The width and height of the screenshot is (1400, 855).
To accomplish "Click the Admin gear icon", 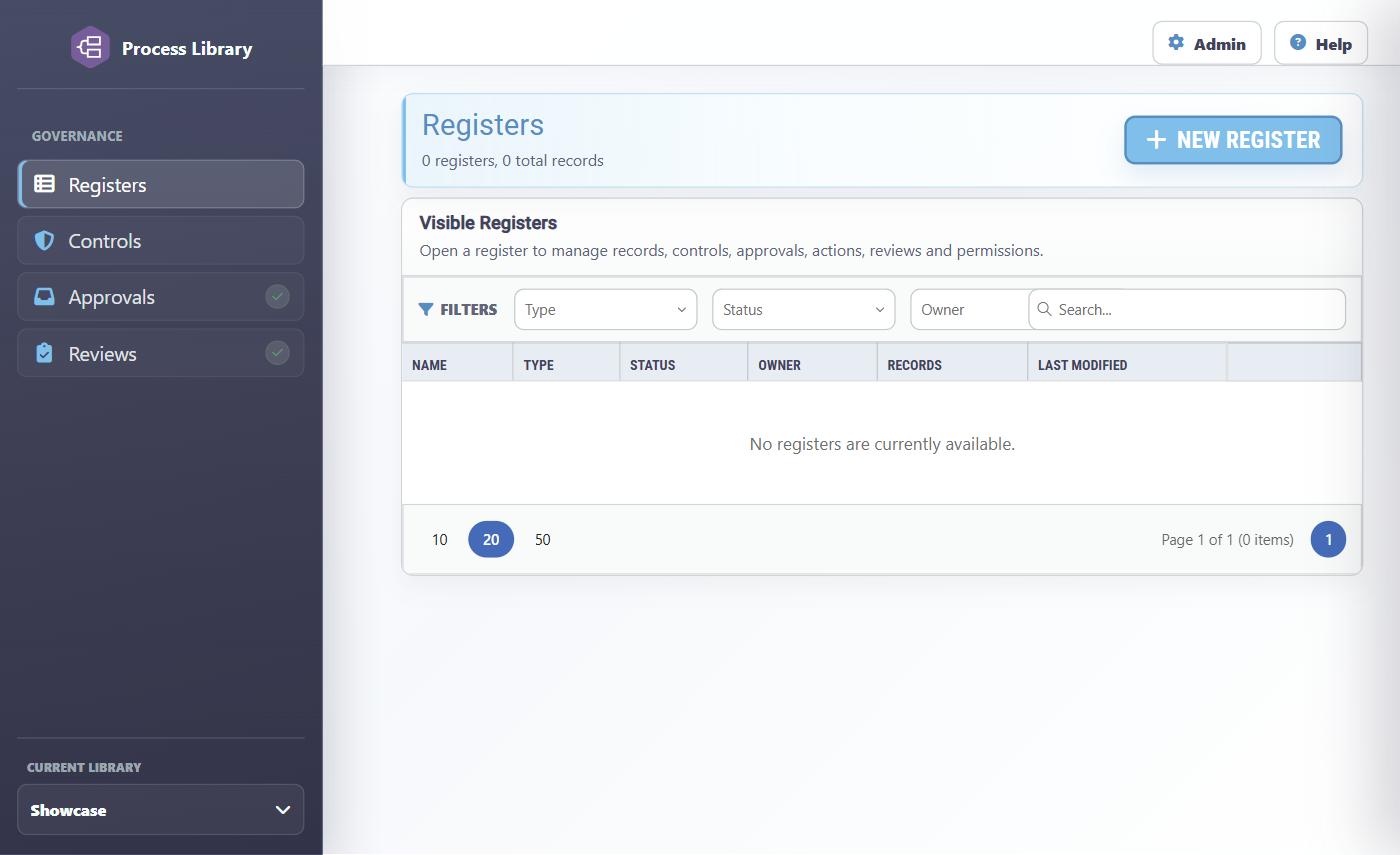I will point(1176,43).
